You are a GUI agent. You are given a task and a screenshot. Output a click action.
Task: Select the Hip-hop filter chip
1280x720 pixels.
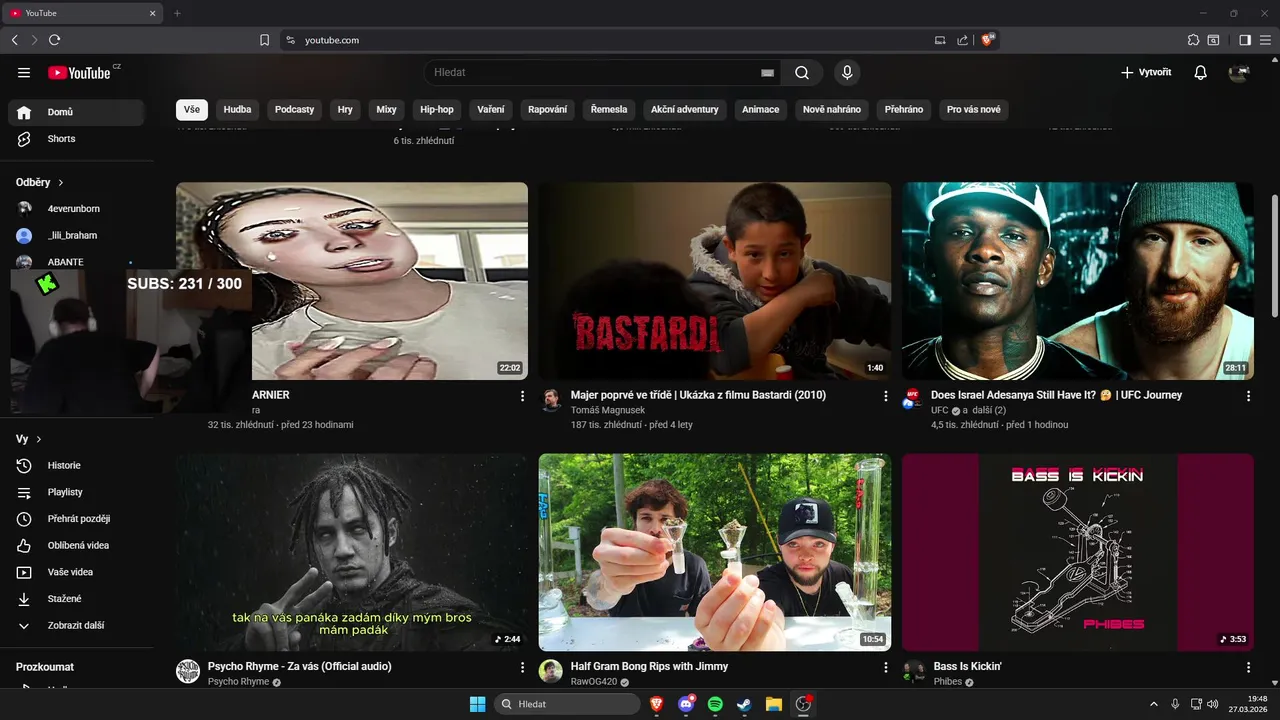point(437,109)
